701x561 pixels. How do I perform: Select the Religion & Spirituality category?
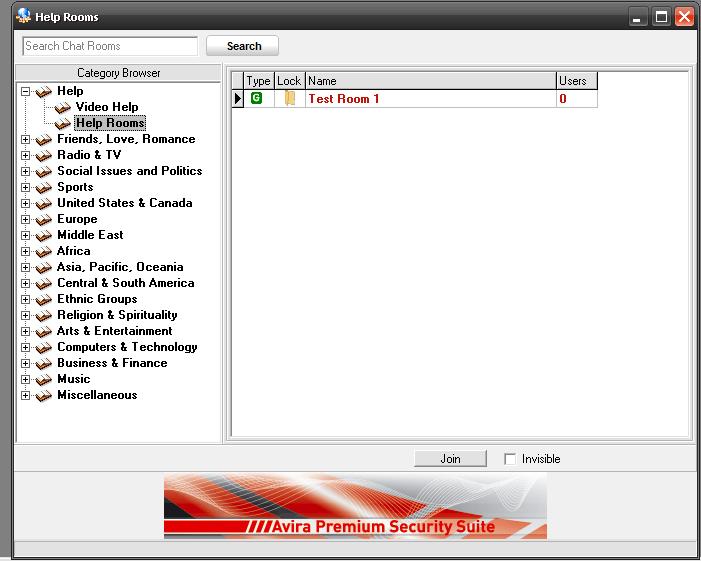coord(117,315)
